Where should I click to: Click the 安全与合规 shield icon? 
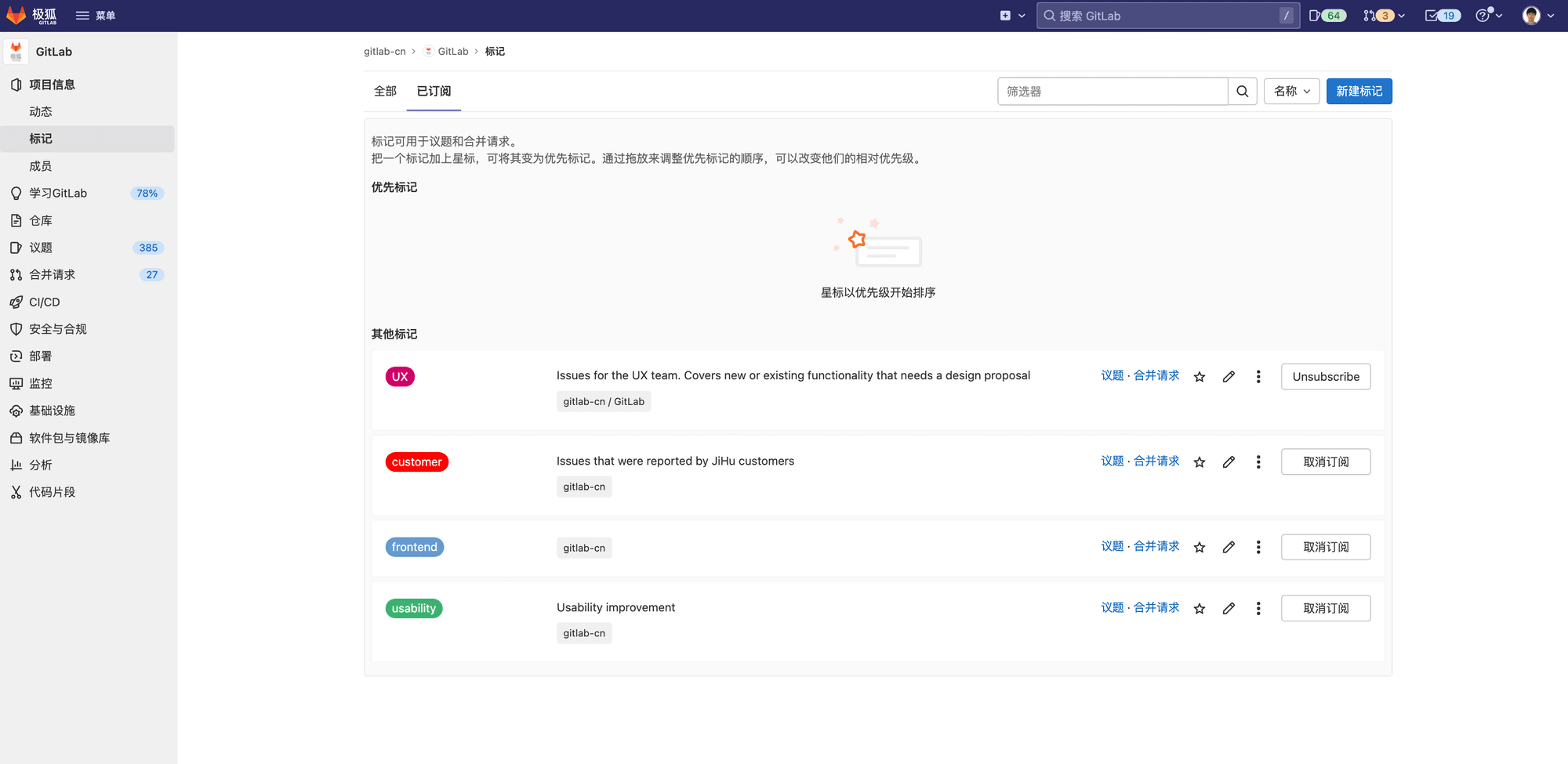tap(16, 329)
